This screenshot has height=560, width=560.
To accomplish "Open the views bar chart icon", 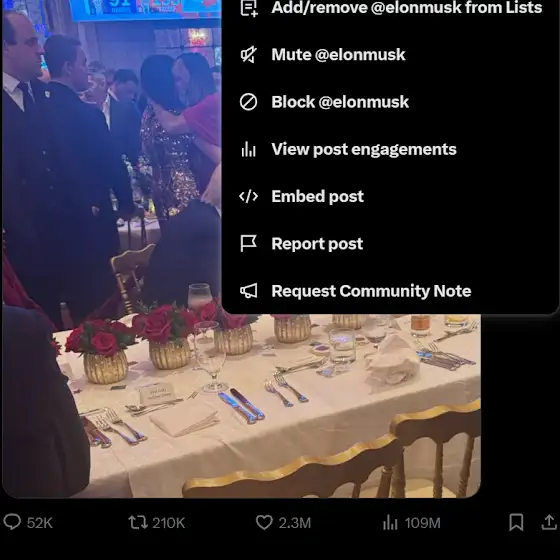I will [390, 523].
